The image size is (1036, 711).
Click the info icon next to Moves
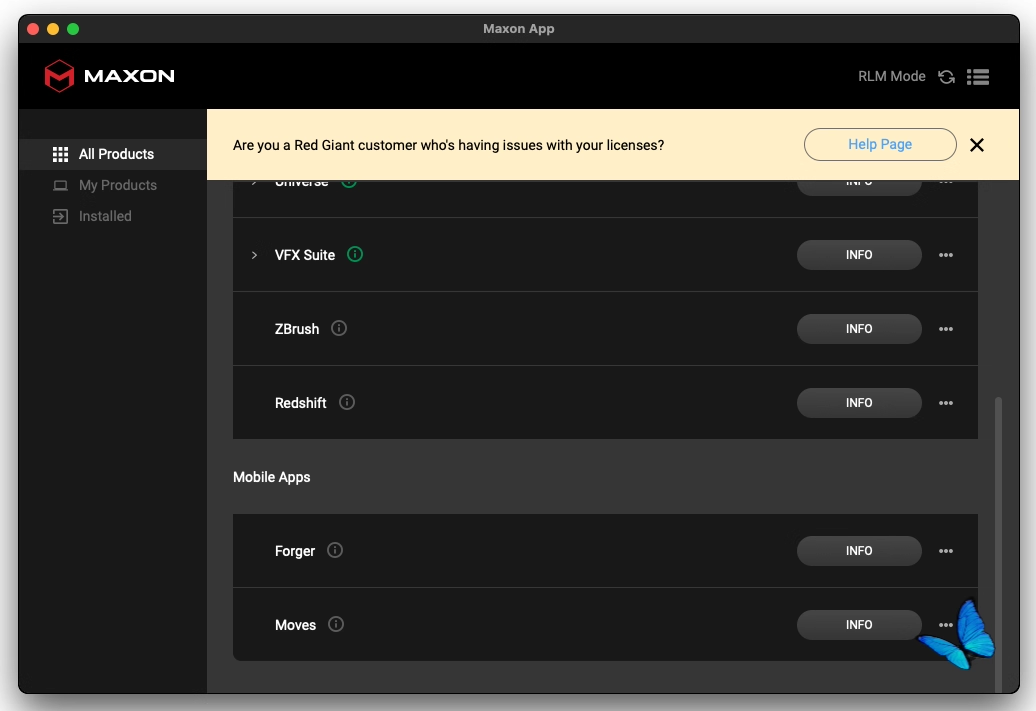336,624
